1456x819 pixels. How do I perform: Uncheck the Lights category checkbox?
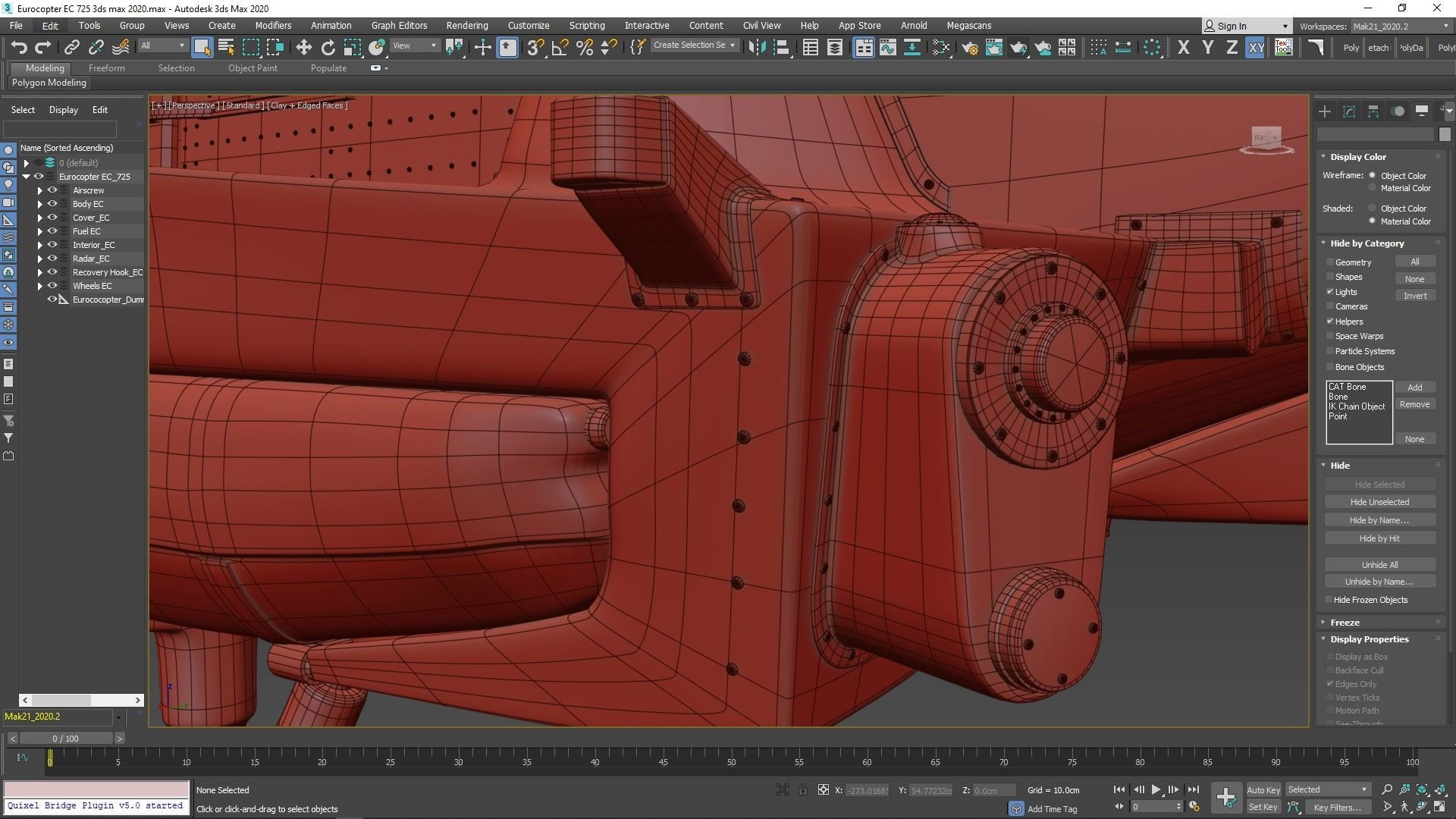(x=1330, y=292)
